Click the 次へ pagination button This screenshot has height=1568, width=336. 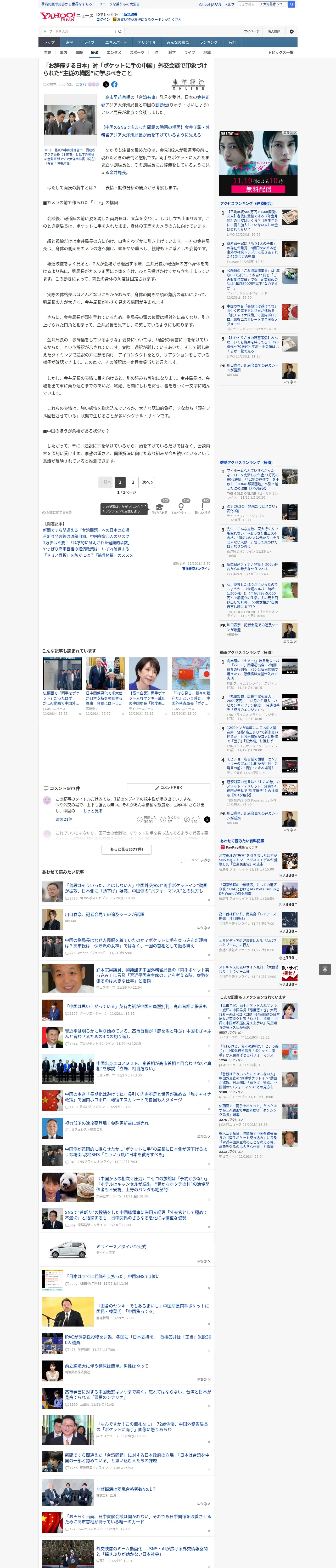coord(148,482)
